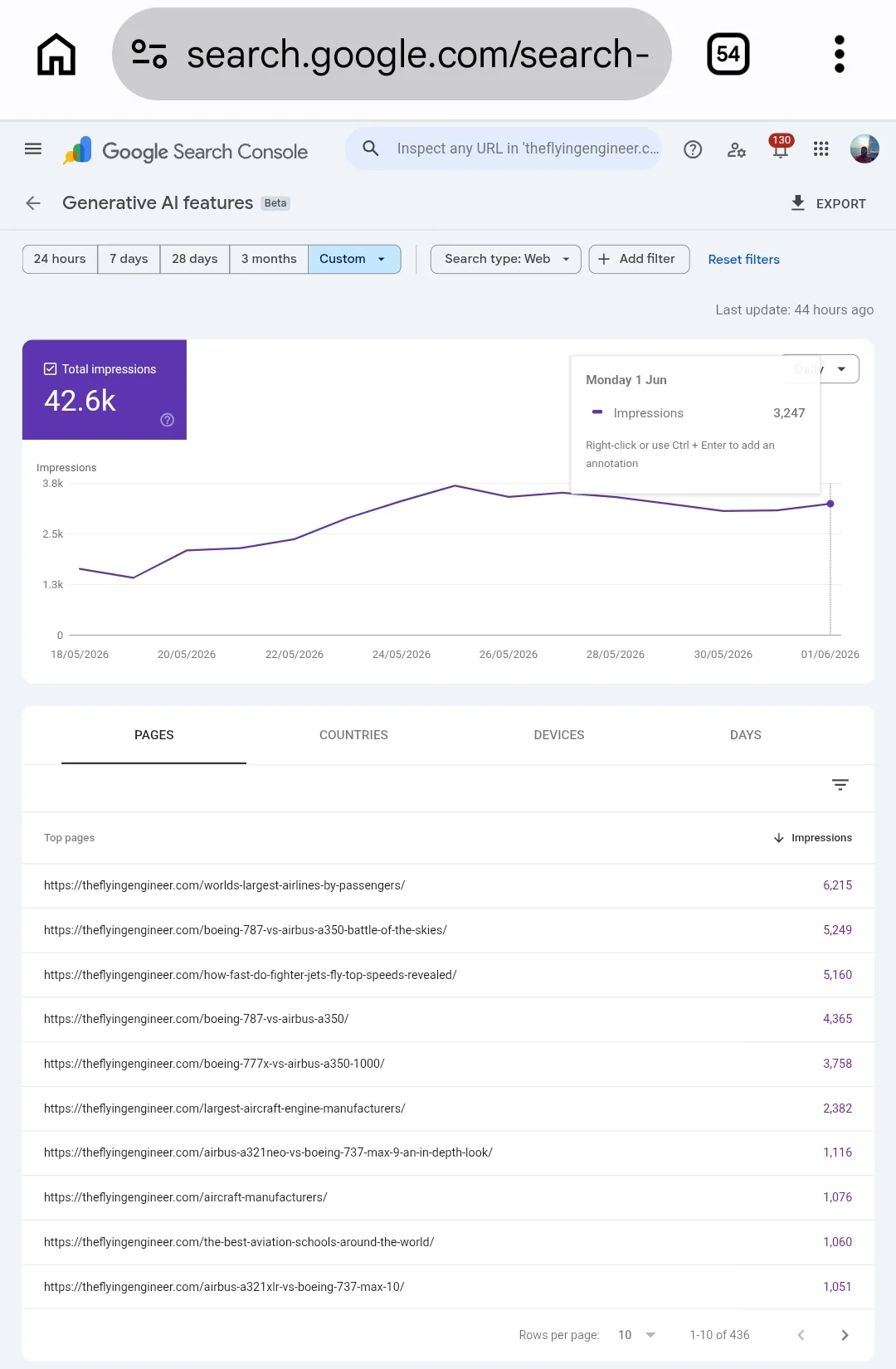
Task: Click the 01/06/2026 axis date label
Action: coord(830,655)
